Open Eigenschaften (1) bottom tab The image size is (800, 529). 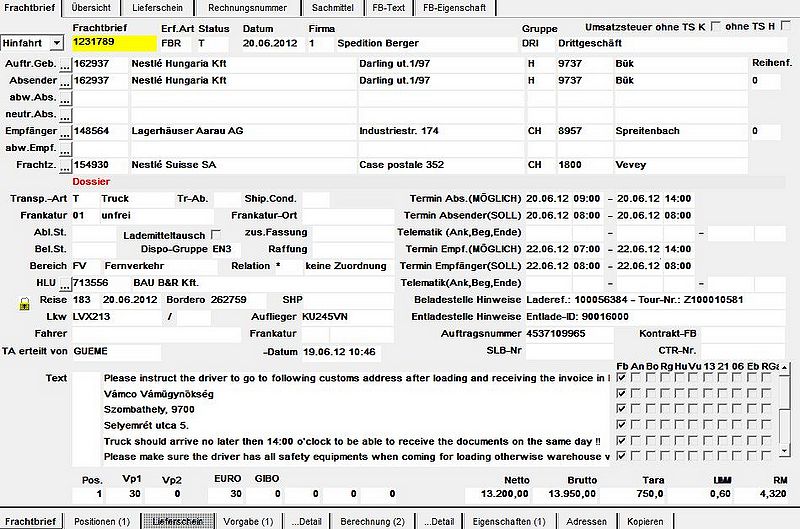(x=509, y=521)
